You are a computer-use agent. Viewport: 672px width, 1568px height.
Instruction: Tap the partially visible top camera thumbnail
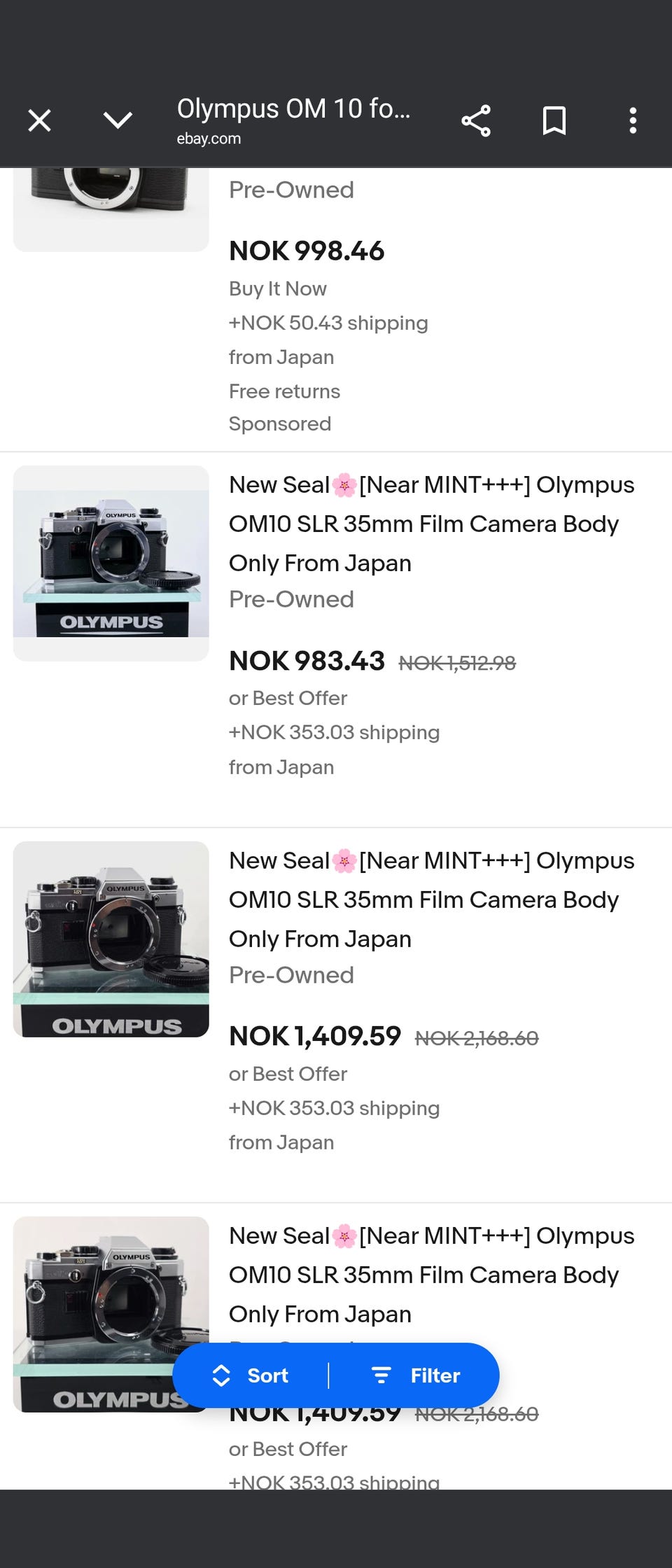click(x=111, y=209)
